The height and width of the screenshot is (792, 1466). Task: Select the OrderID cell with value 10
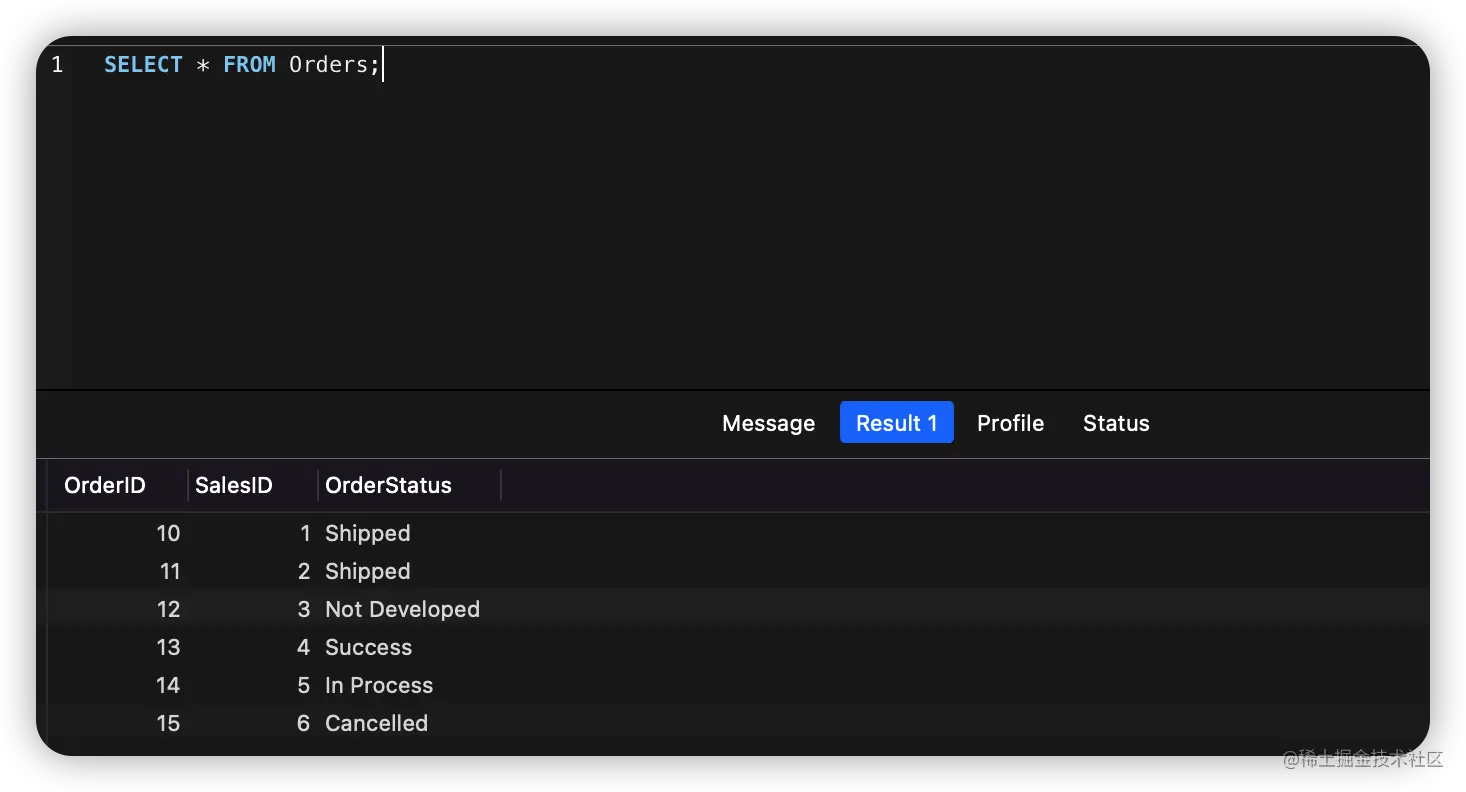point(118,533)
